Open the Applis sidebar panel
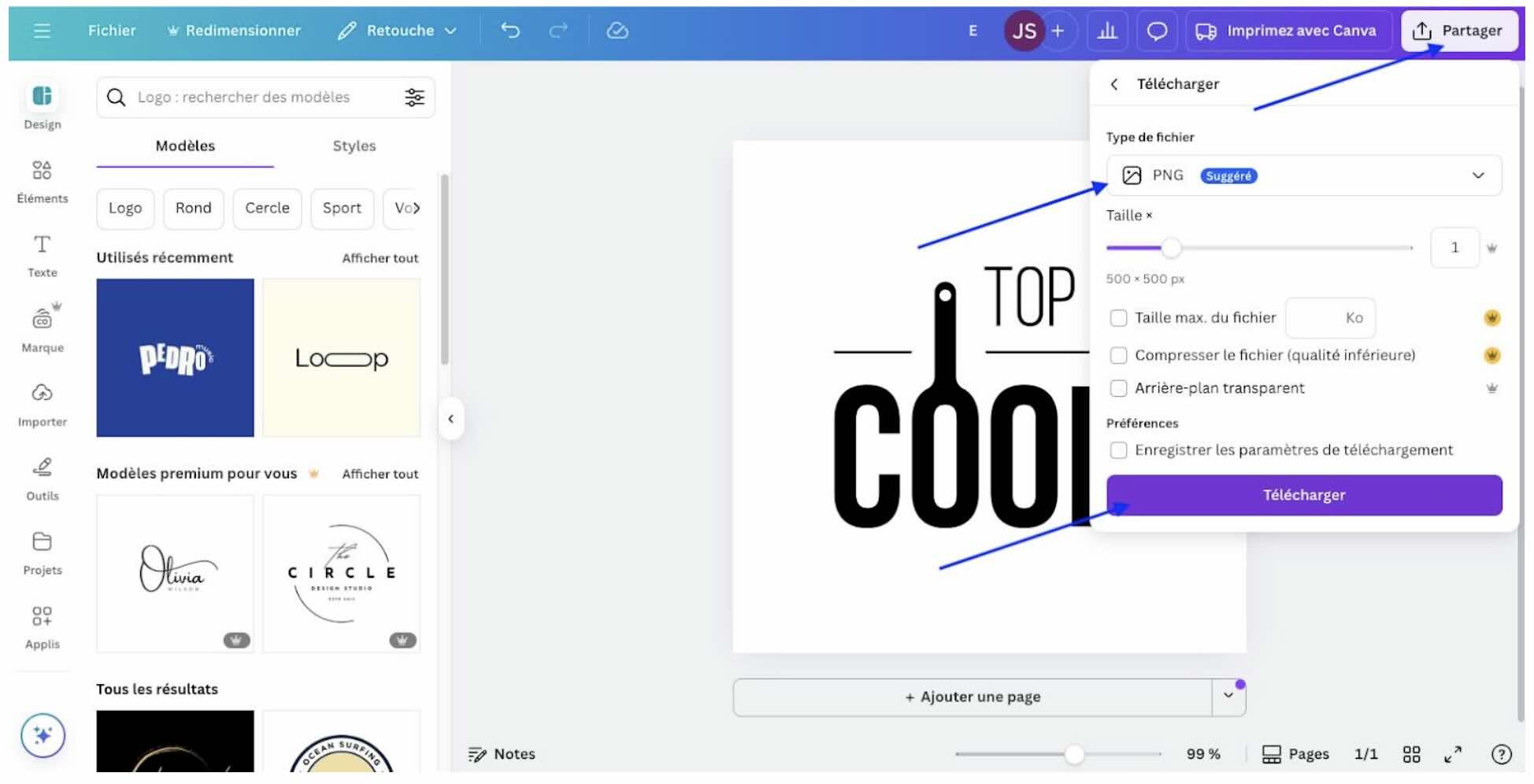Screen dimensions: 1534x784 click(x=43, y=627)
